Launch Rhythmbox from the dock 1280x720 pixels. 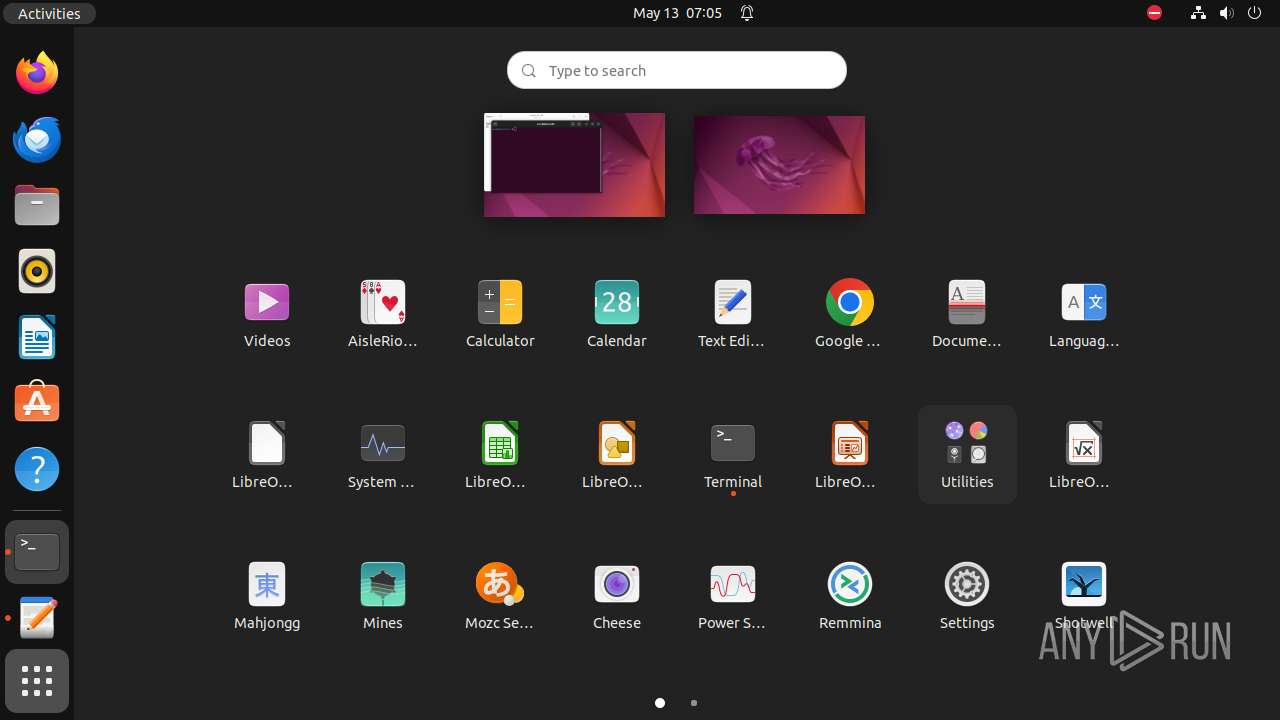pos(37,271)
